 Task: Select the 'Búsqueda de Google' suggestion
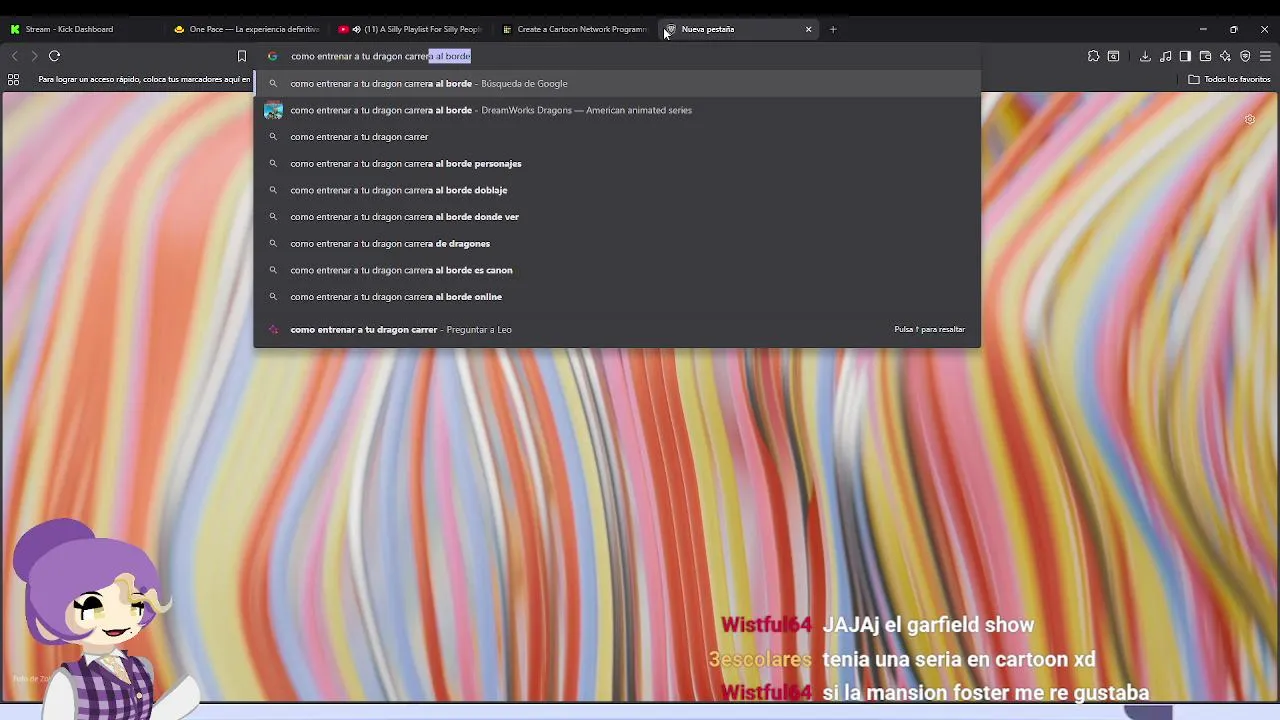pyautogui.click(x=617, y=83)
